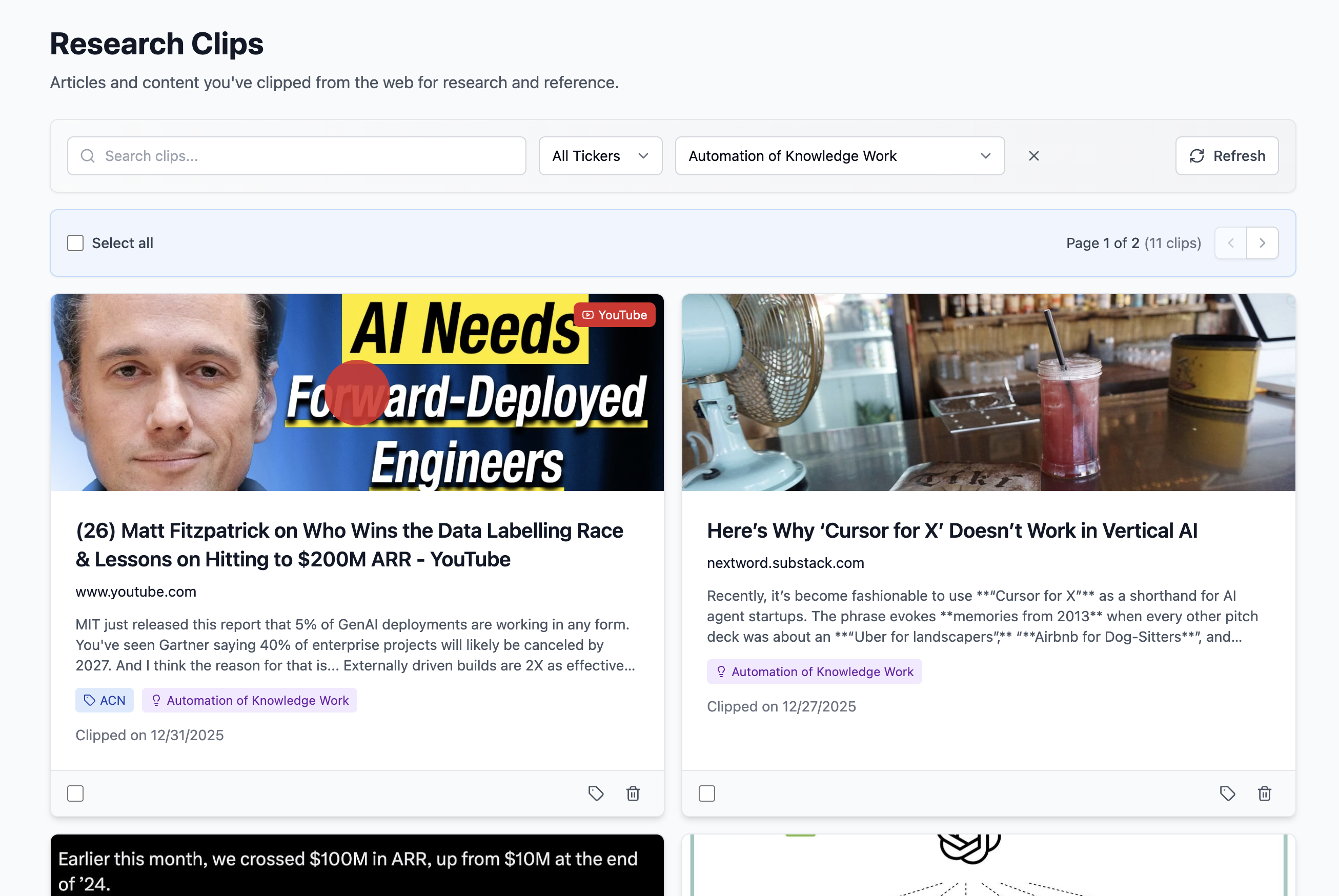
Task: Open the bar photo thumbnail
Action: tap(988, 393)
